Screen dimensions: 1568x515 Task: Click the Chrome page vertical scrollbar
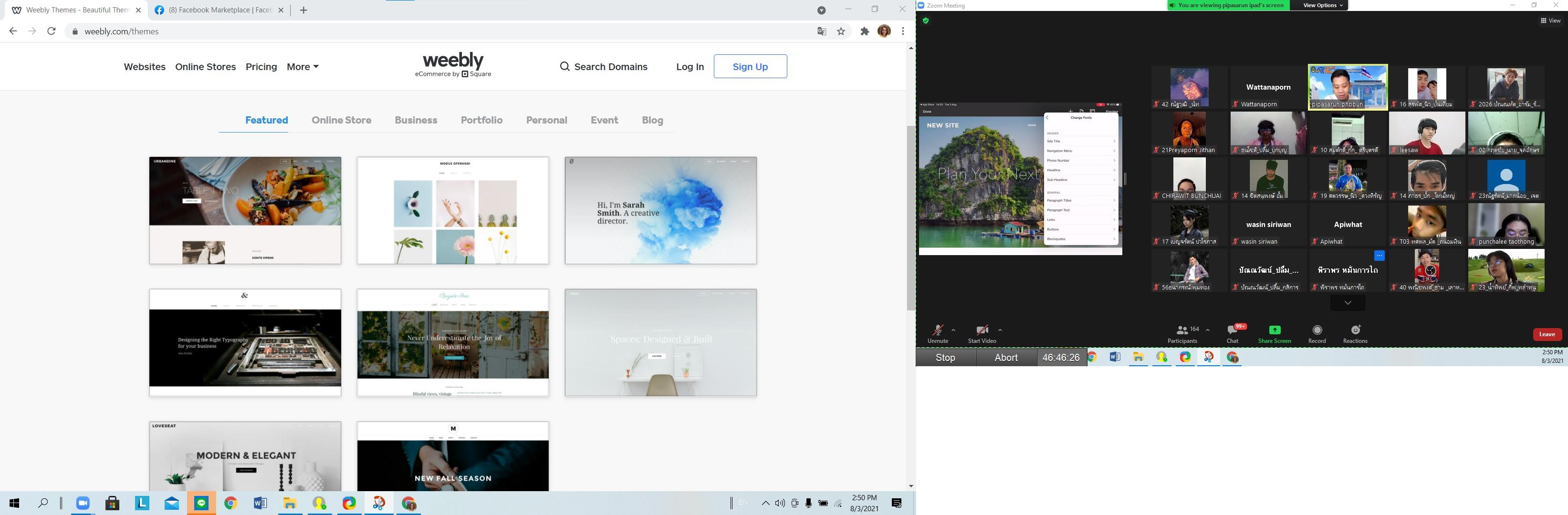(910, 219)
